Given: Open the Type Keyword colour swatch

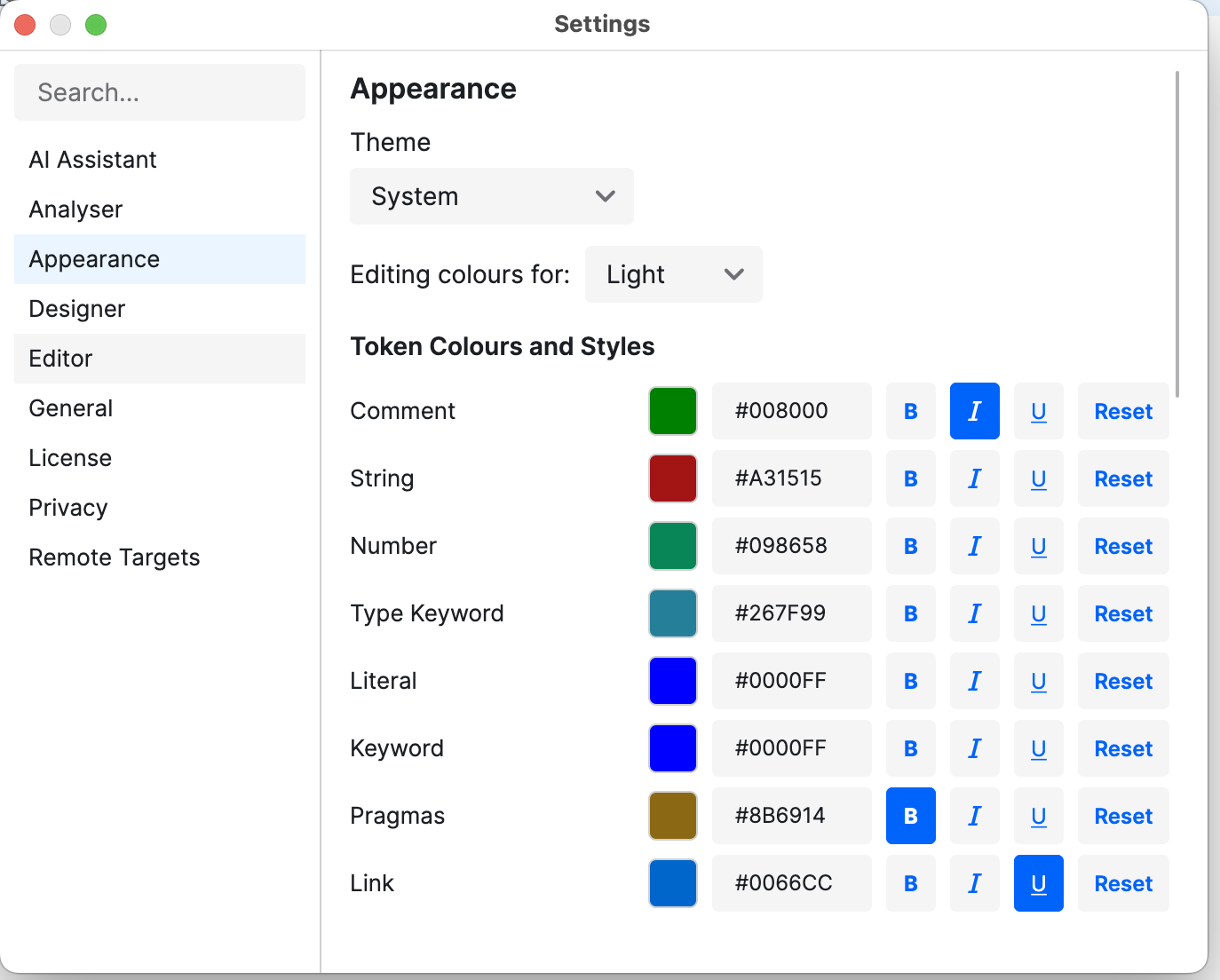Looking at the screenshot, I should pyautogui.click(x=673, y=613).
